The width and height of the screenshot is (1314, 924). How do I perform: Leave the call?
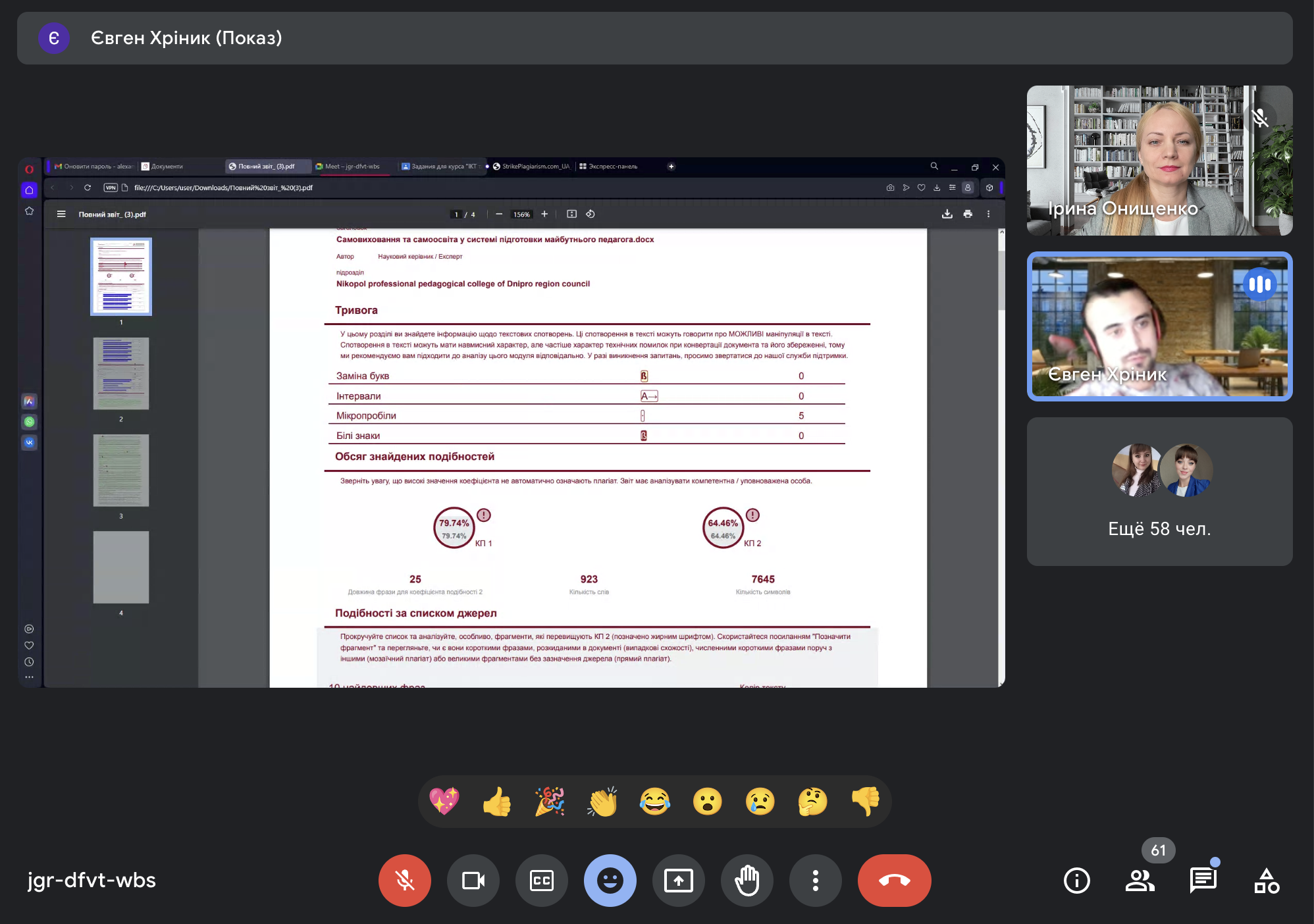pos(894,881)
